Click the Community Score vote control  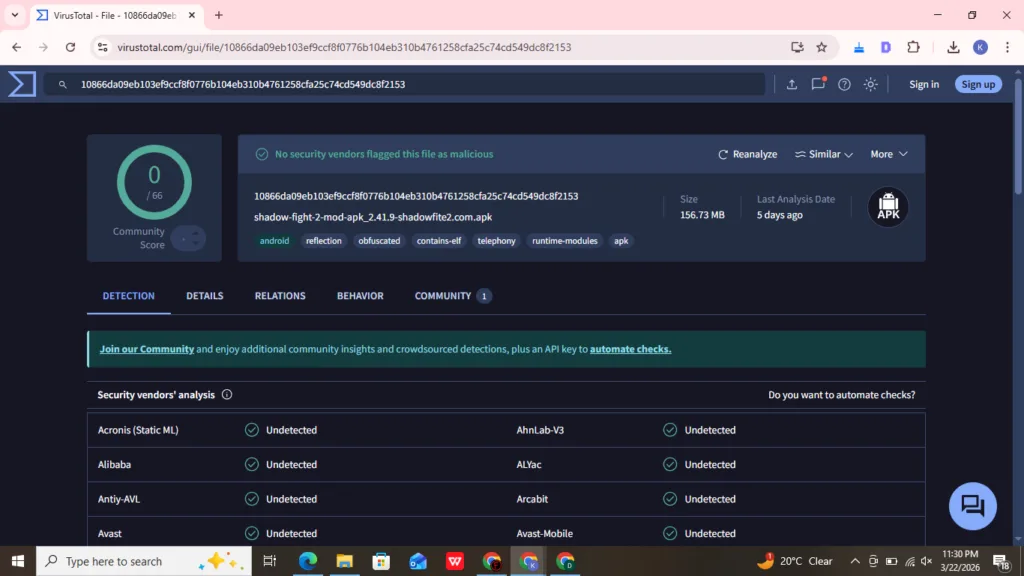click(x=188, y=239)
